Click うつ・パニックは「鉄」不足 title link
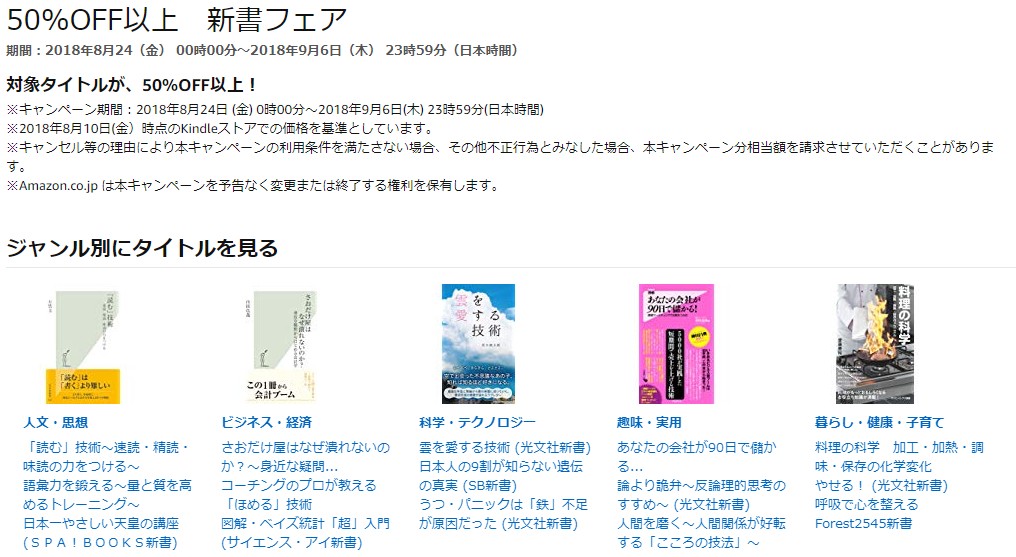The width and height of the screenshot is (1016, 557). click(503, 514)
